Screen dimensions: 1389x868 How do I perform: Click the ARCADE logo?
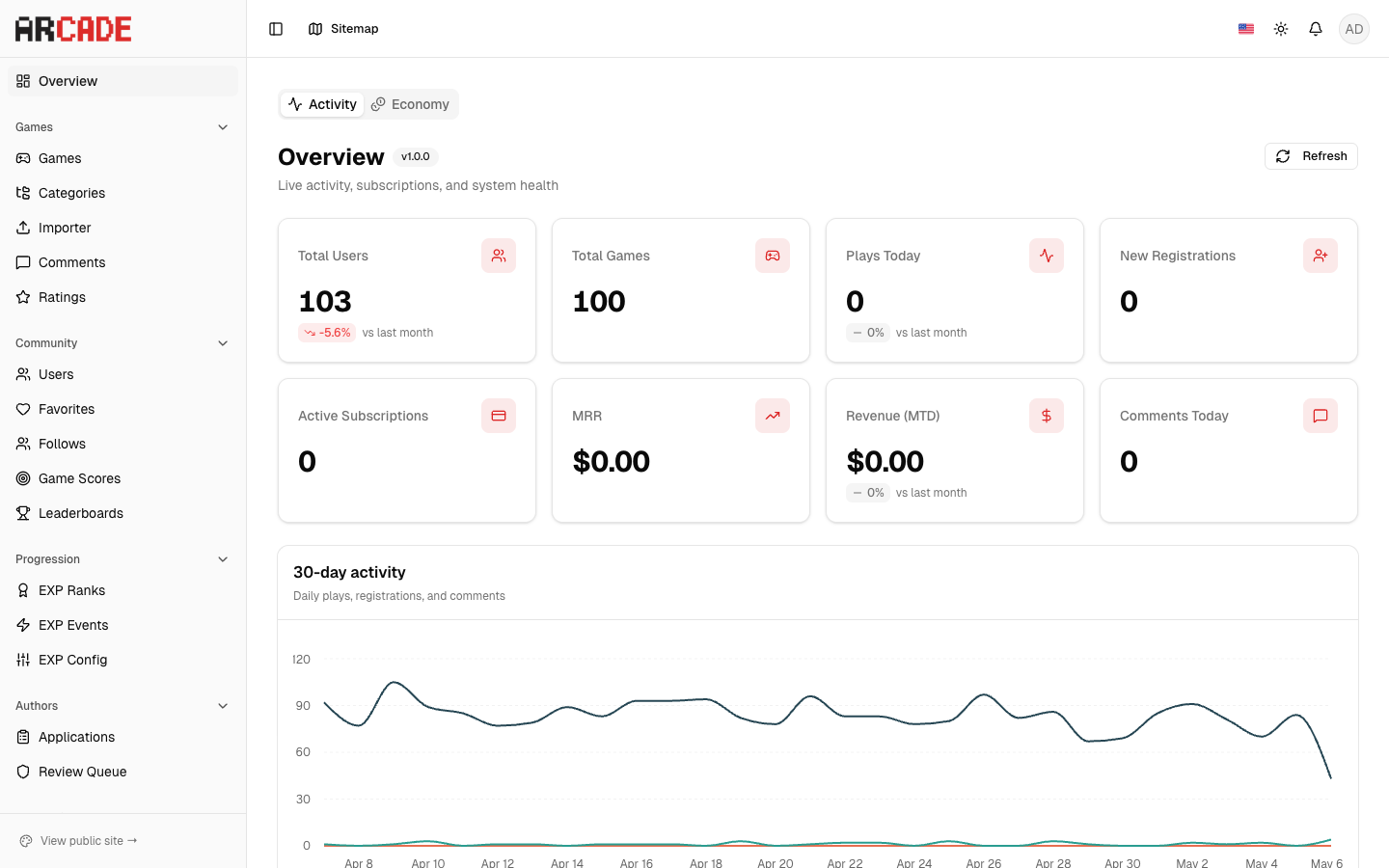coord(73,29)
